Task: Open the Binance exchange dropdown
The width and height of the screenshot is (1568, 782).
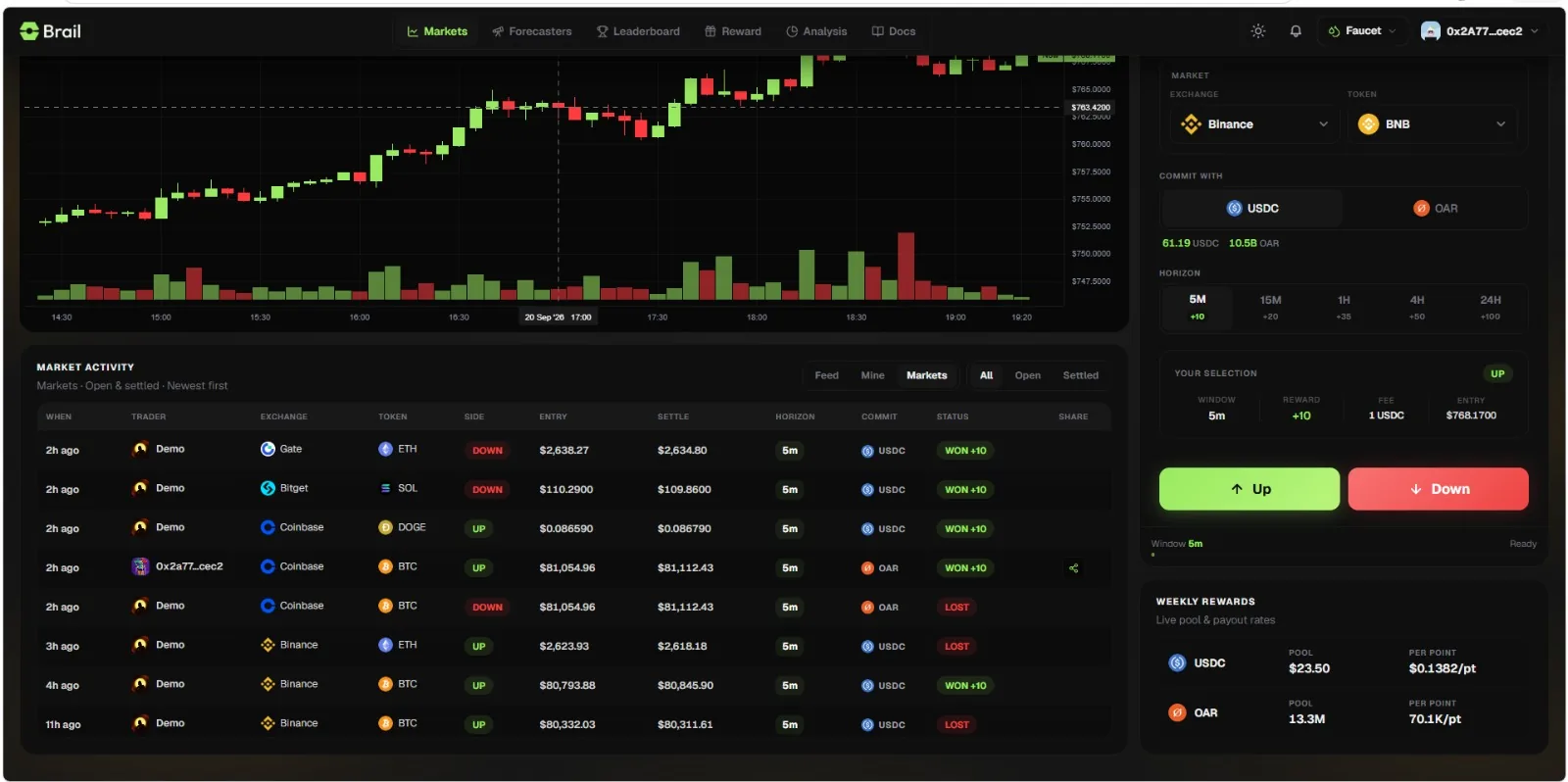Action: 1254,124
